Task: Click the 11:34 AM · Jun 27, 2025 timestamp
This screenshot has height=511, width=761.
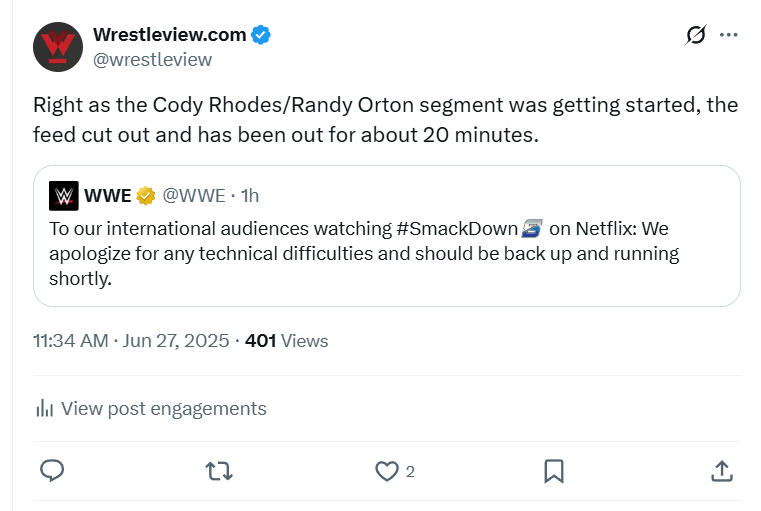Action: click(x=131, y=341)
